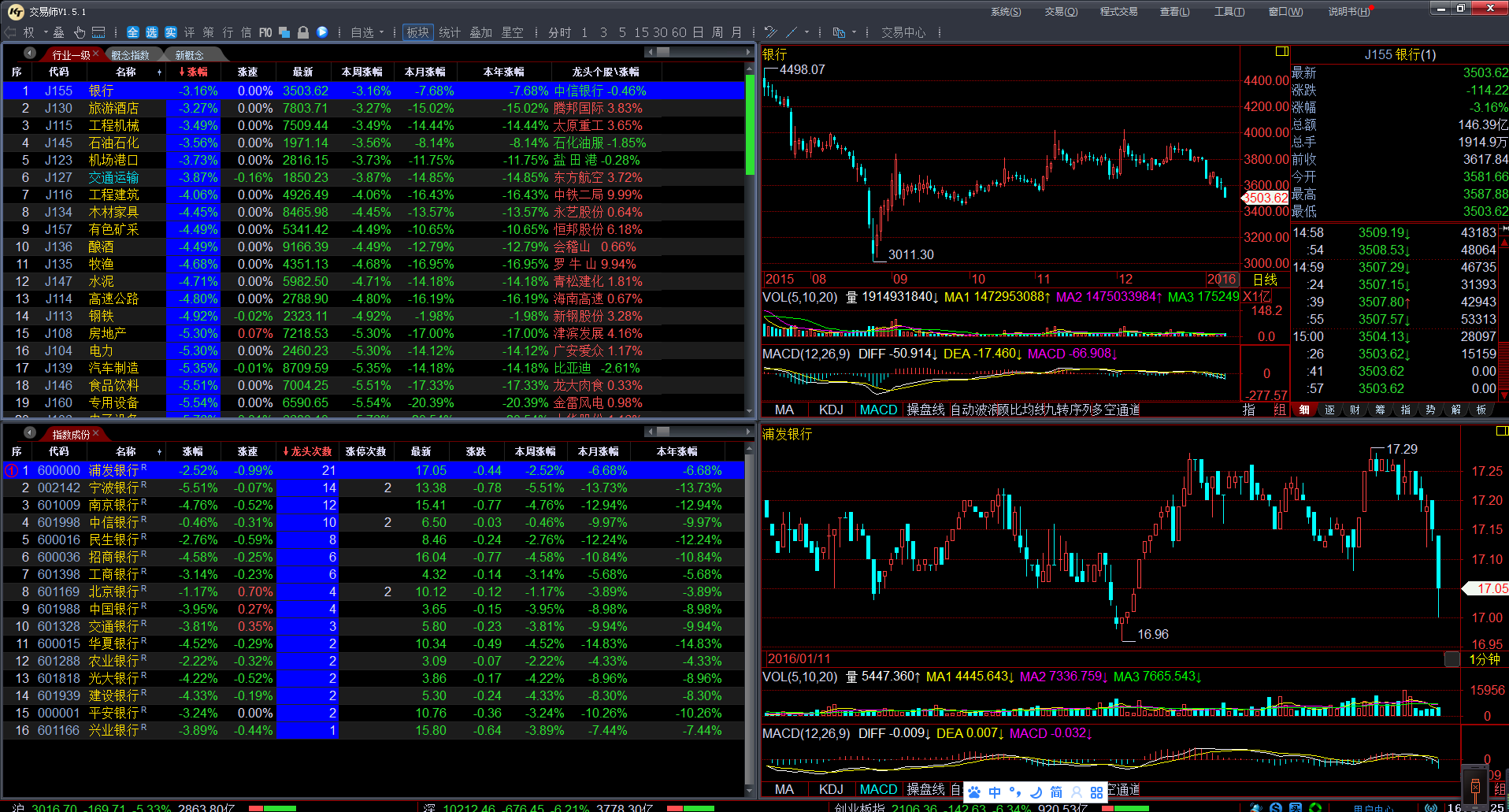Switch to the 概念指数 tab
Screen dimensions: 1509x812
tap(130, 55)
